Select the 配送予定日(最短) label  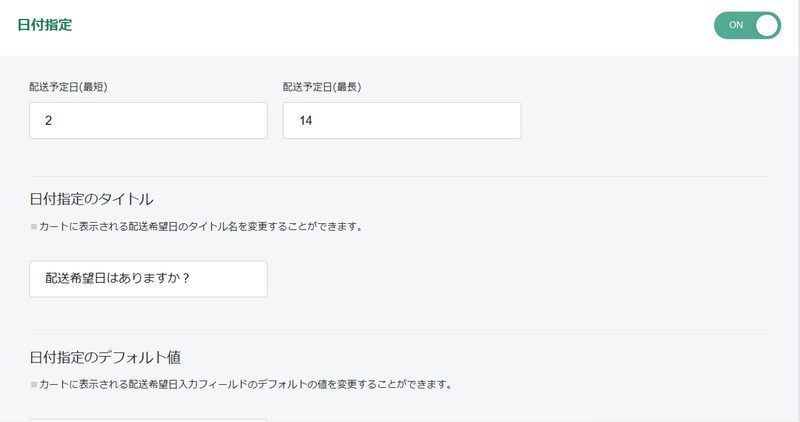point(68,87)
